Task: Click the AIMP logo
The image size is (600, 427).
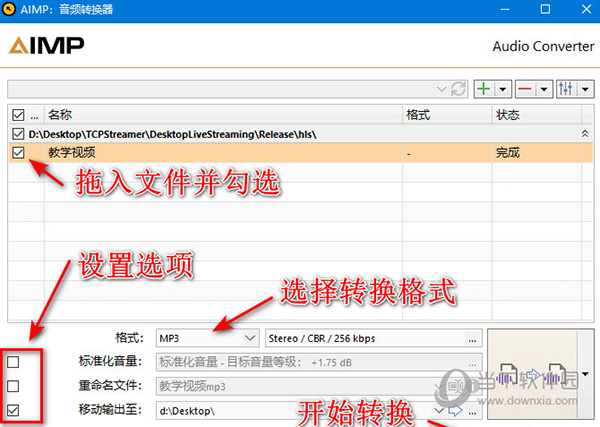Action: click(46, 46)
